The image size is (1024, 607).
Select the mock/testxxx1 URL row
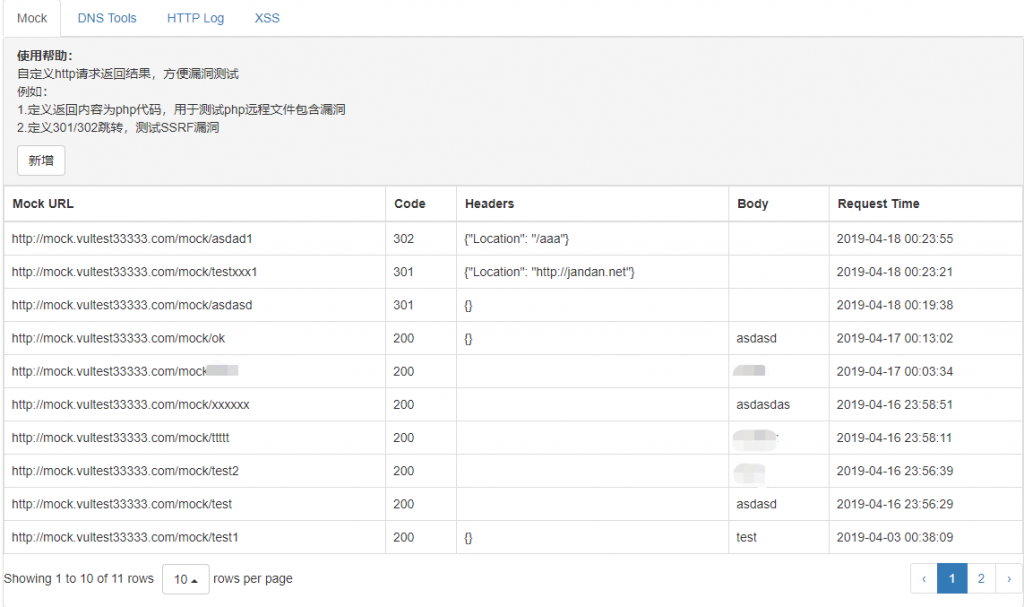tap(134, 272)
